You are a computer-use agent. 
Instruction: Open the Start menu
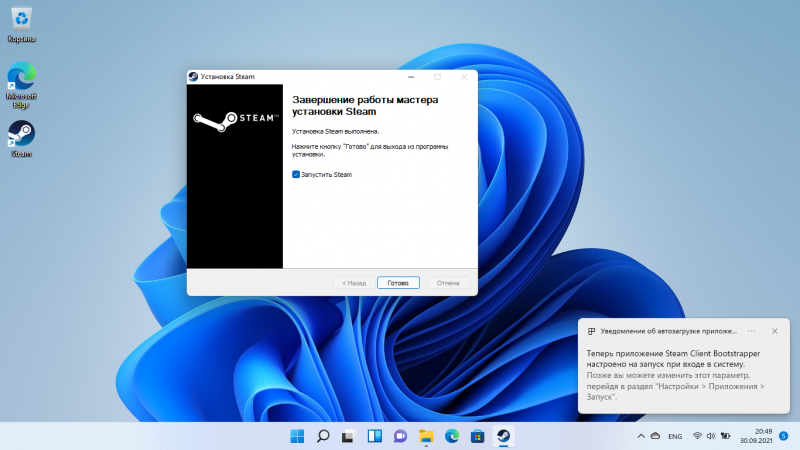pyautogui.click(x=297, y=436)
